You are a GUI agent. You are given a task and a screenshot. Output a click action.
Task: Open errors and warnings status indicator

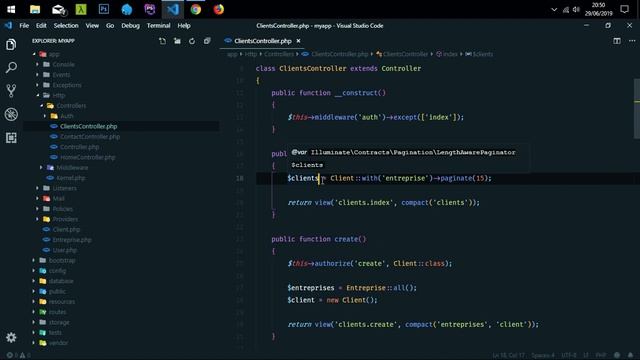(18, 355)
